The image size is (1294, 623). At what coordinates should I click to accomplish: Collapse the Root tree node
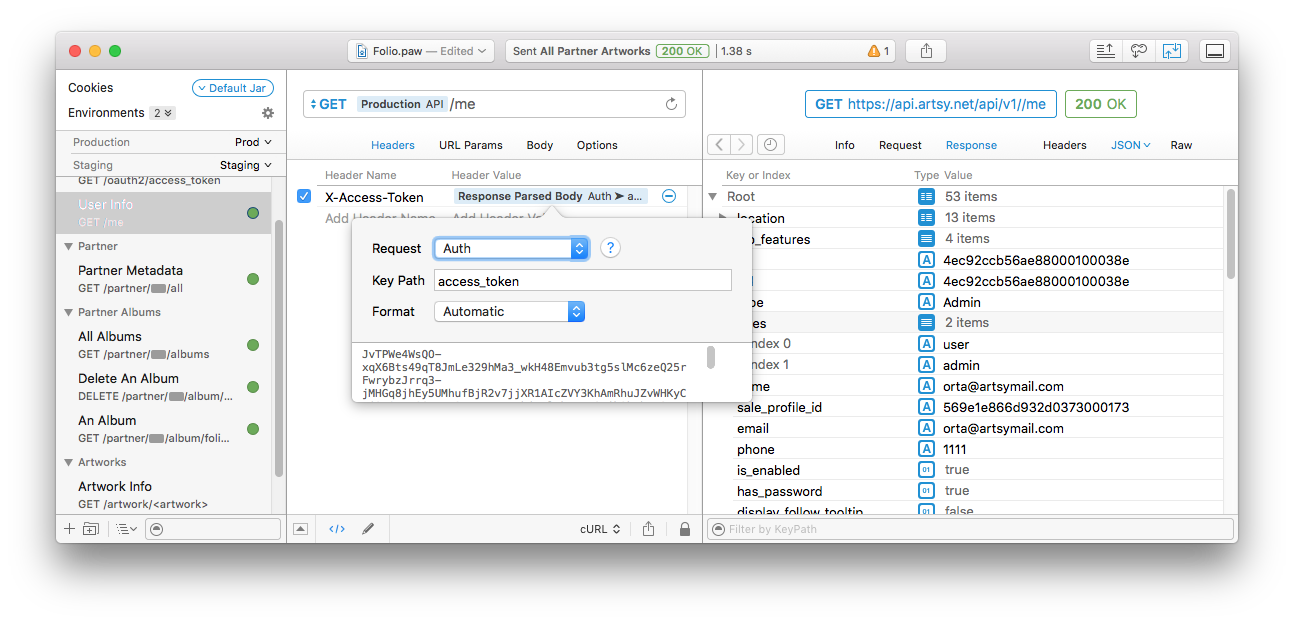pyautogui.click(x=713, y=197)
